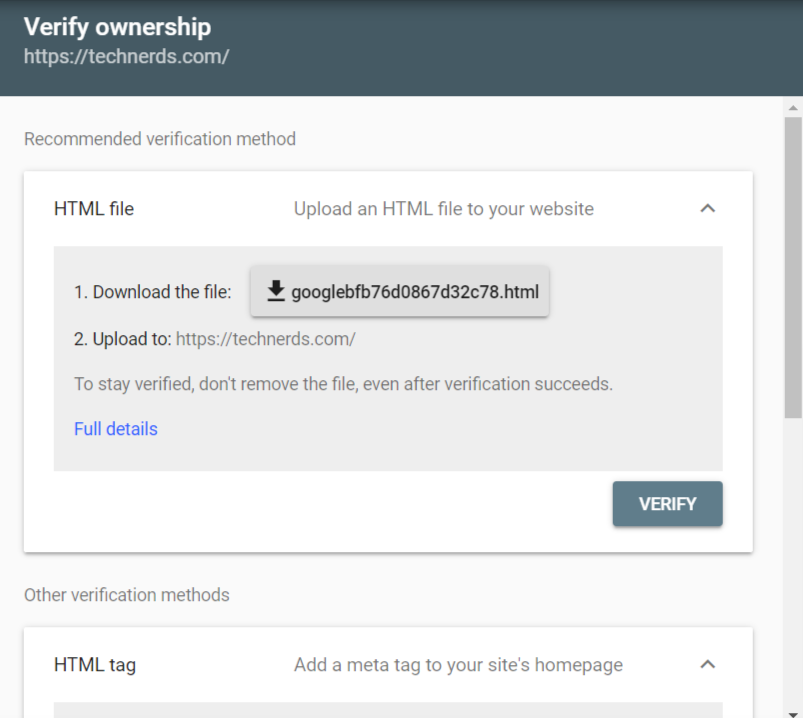Select the HTML file method title

click(x=94, y=209)
